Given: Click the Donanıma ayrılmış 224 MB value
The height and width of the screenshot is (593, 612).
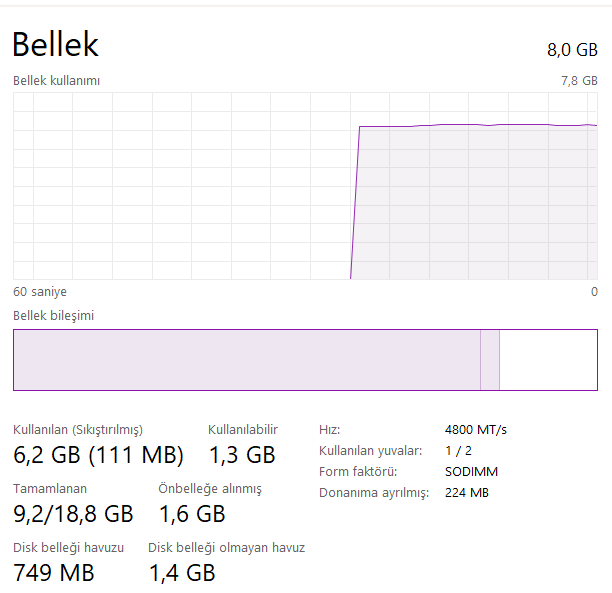Looking at the screenshot, I should (466, 493).
